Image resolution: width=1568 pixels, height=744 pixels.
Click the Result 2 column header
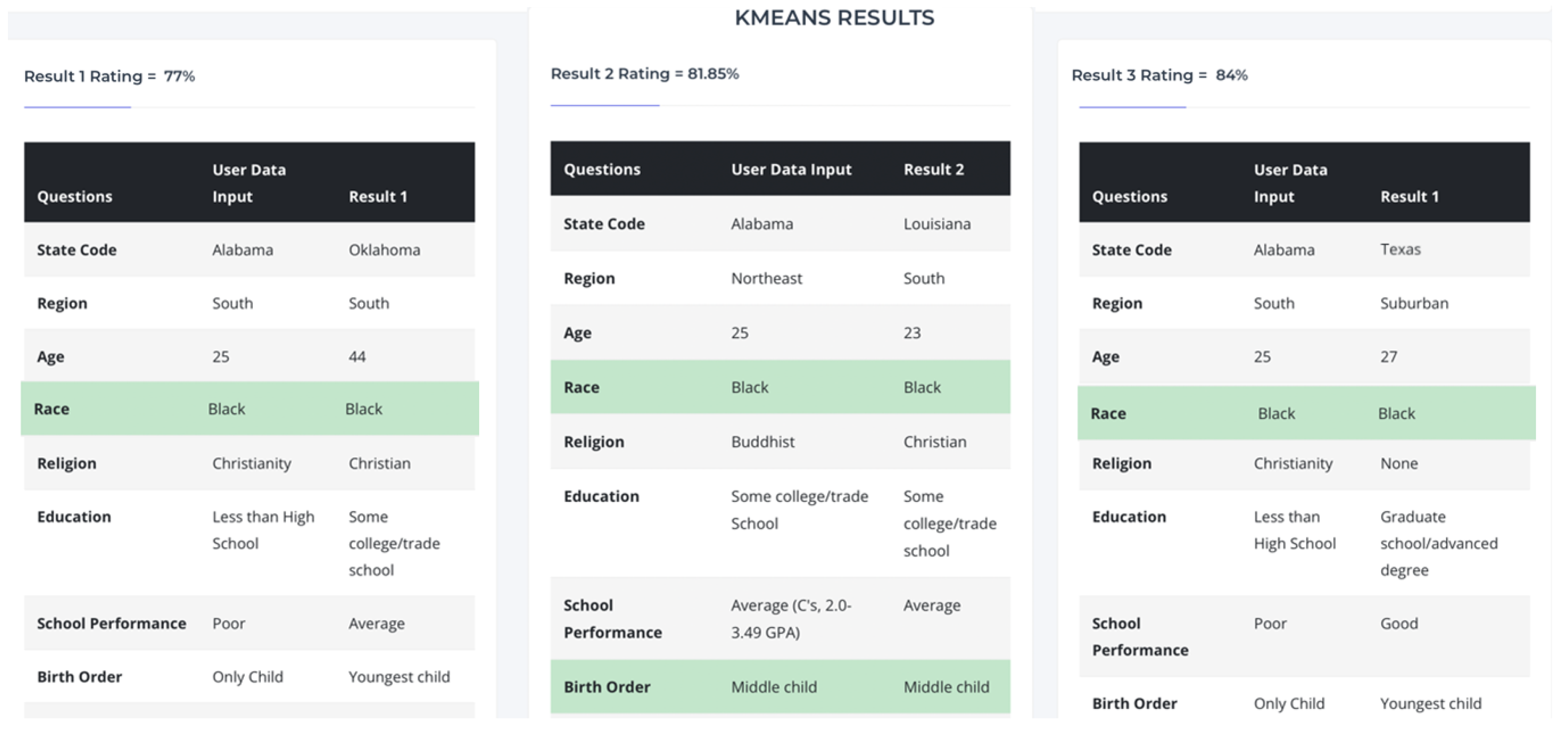click(934, 169)
